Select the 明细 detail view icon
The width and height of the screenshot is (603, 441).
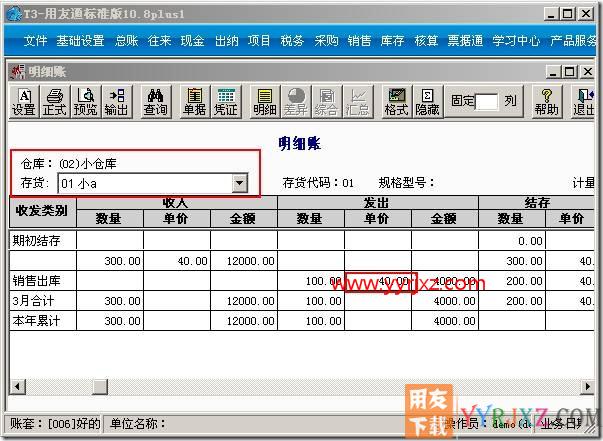click(265, 102)
